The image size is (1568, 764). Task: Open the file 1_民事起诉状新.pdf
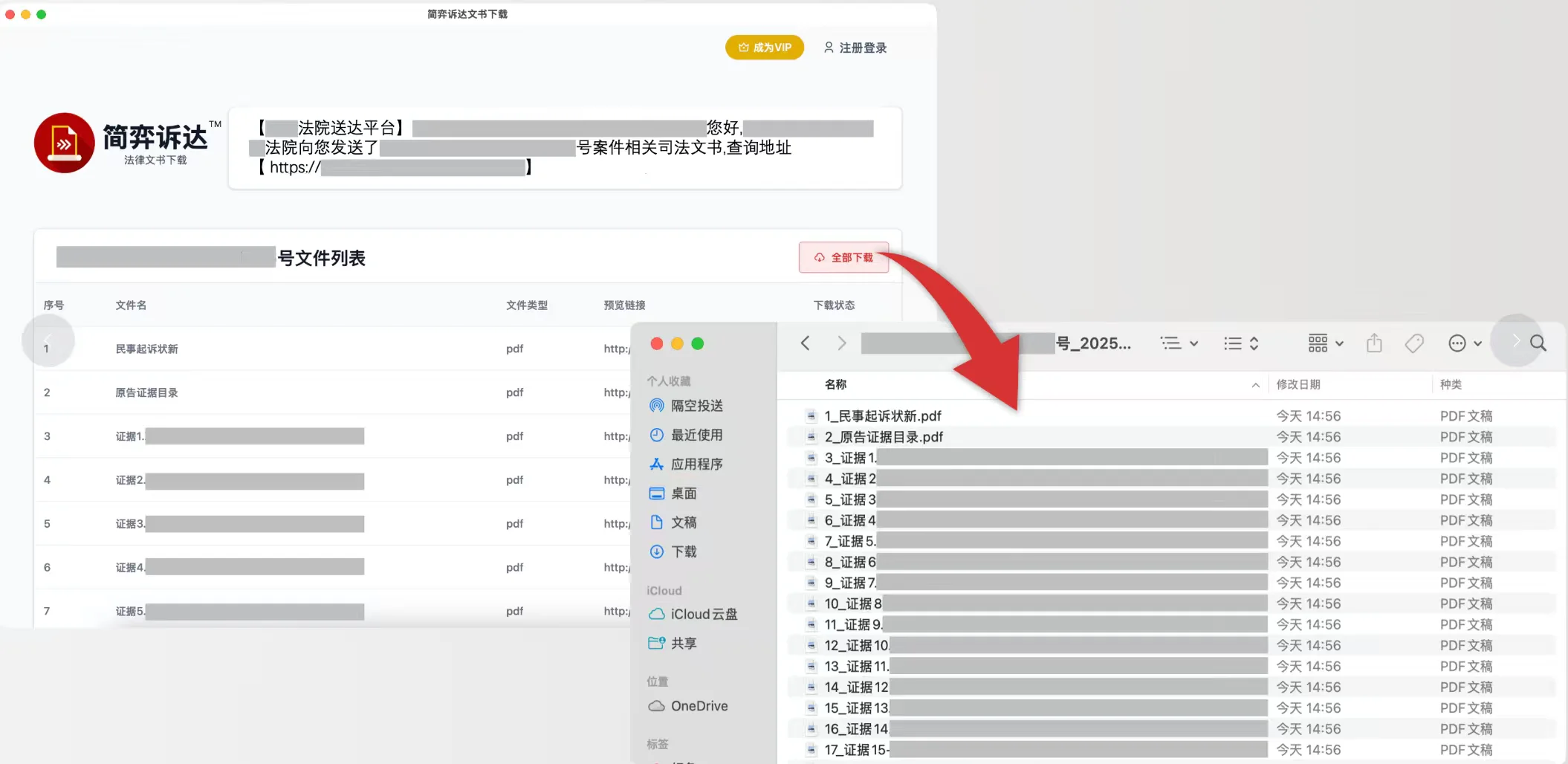click(x=883, y=415)
